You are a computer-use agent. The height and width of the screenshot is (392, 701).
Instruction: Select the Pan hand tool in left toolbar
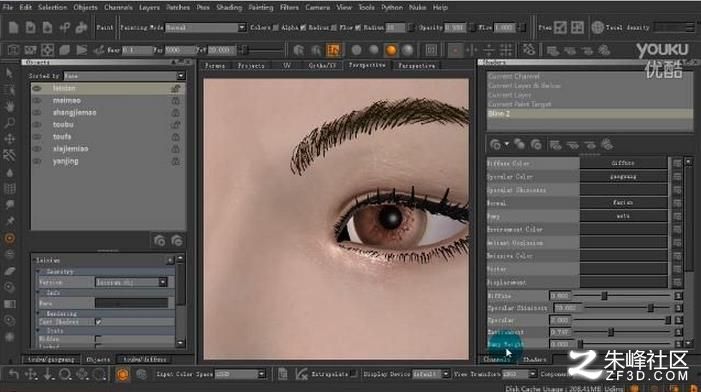9,106
